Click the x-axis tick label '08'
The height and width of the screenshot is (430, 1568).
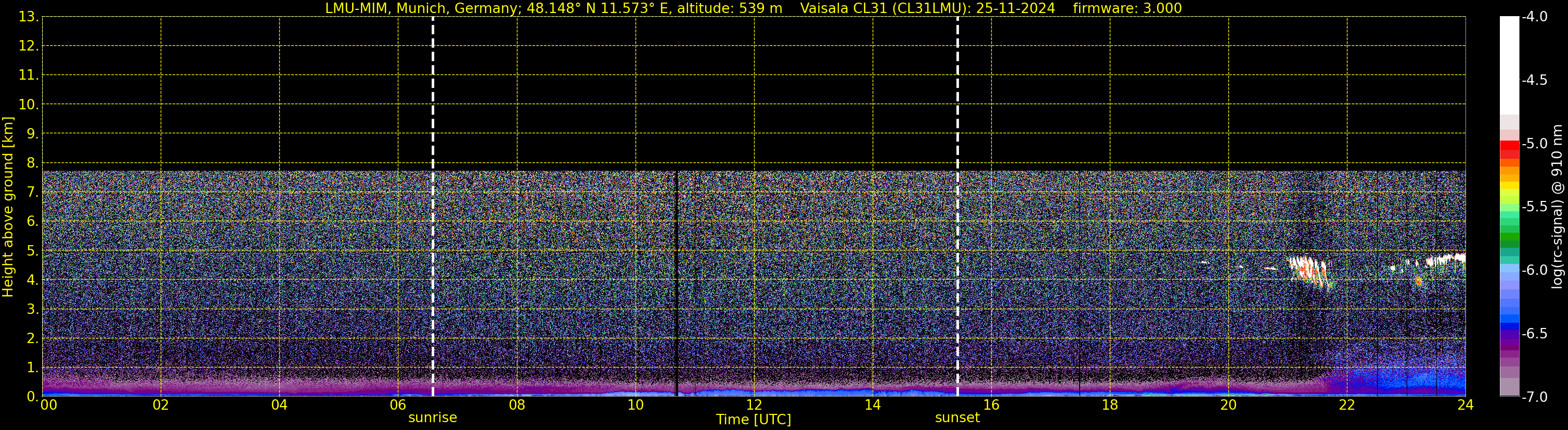(517, 405)
